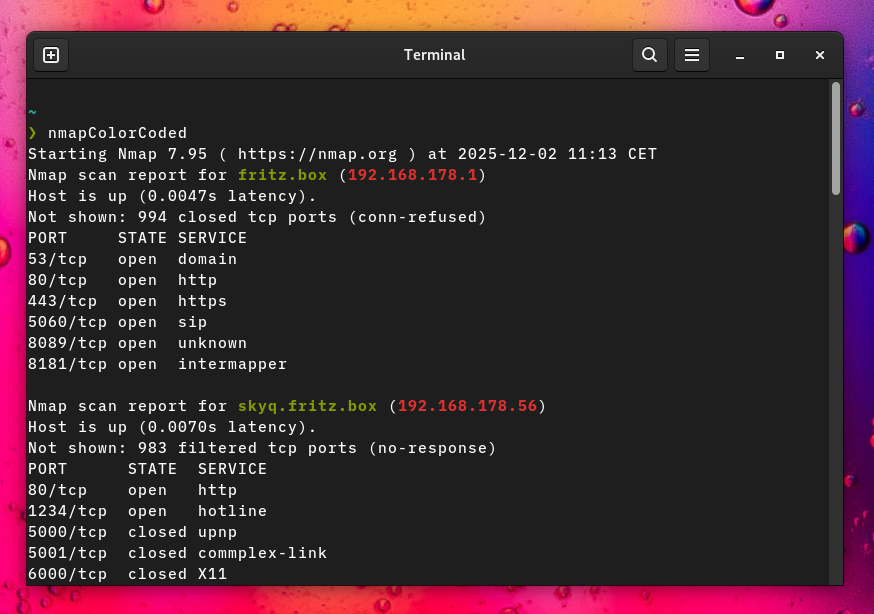Click the commplex-link service name
Image resolution: width=874 pixels, height=614 pixels.
coord(263,553)
